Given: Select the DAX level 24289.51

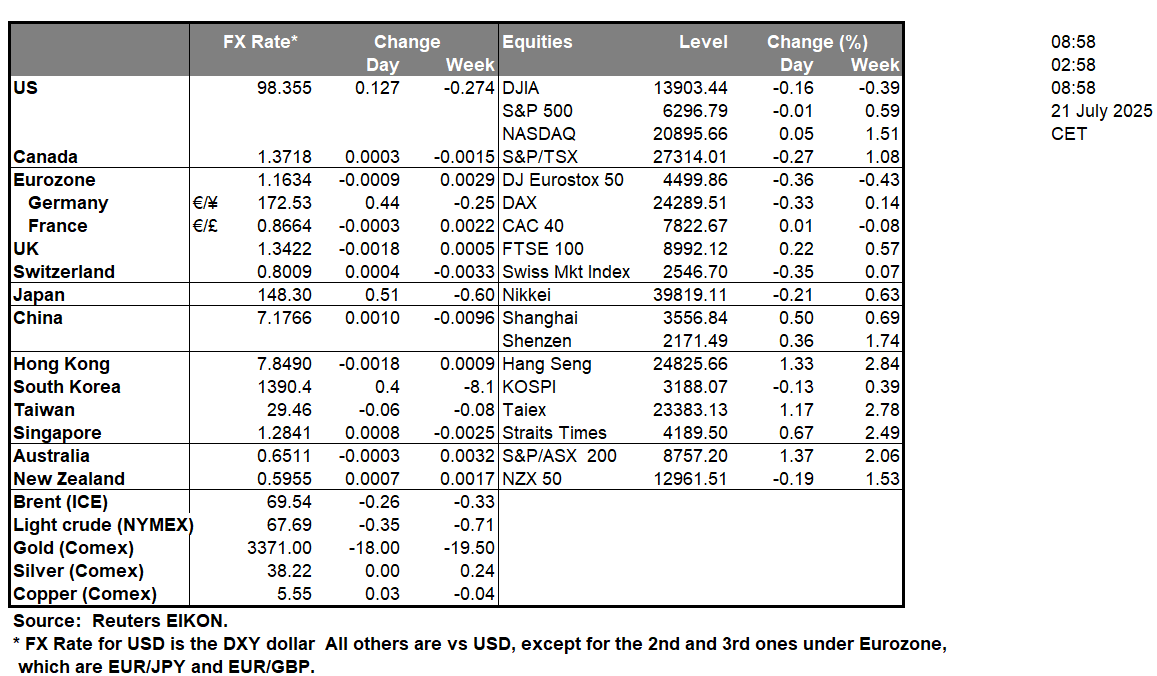Looking at the screenshot, I should (x=690, y=203).
